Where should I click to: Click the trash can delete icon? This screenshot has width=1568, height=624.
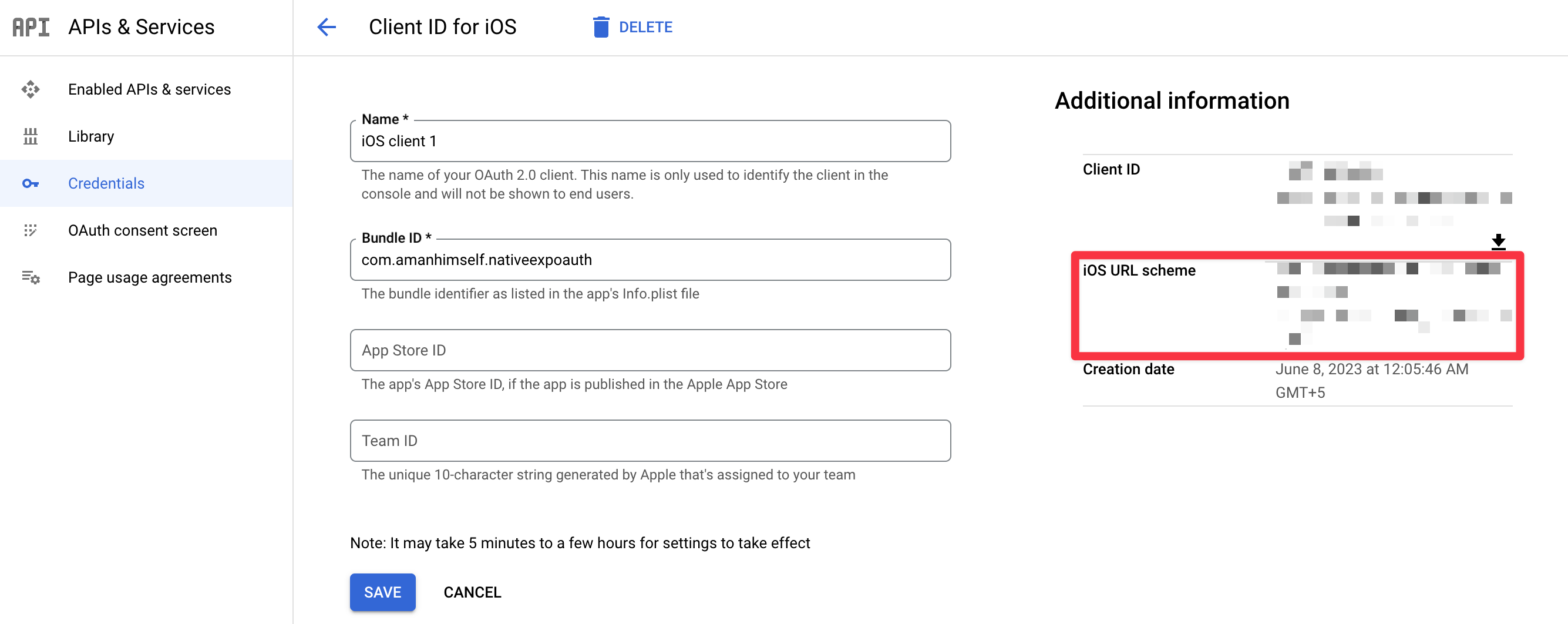pos(601,27)
